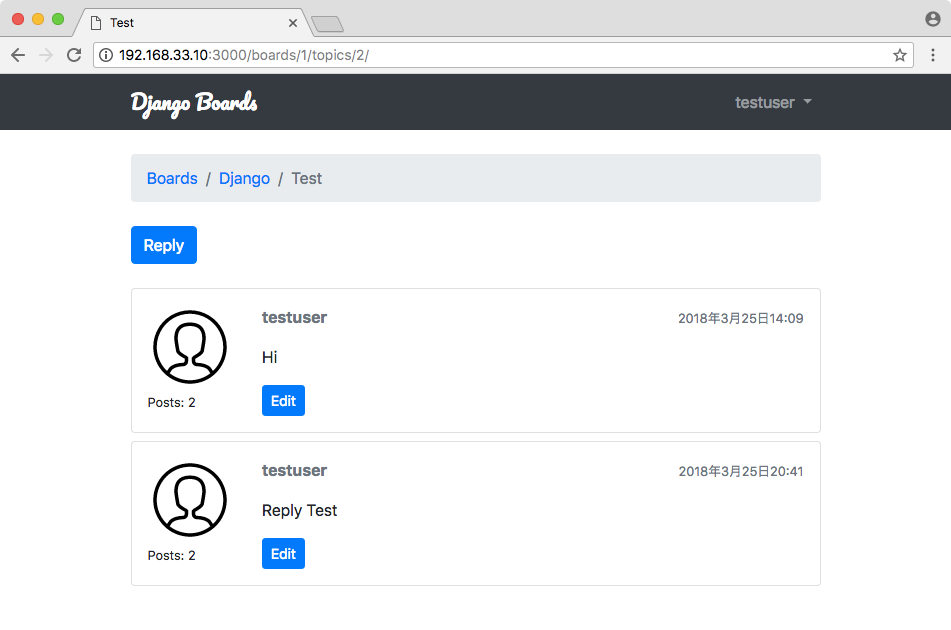View site info via the info icon
Viewport: 951px width, 630px height.
tap(106, 55)
